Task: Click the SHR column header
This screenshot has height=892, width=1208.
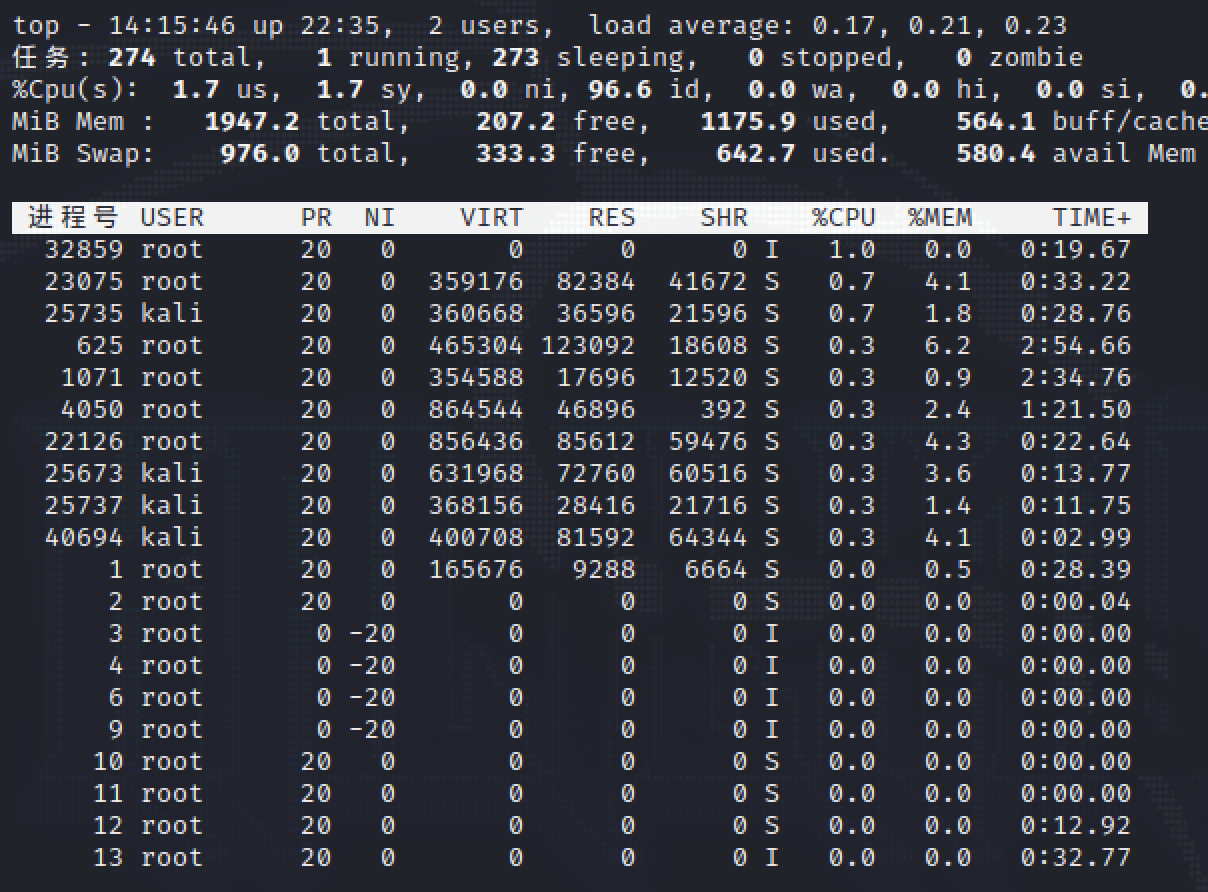Action: click(723, 218)
